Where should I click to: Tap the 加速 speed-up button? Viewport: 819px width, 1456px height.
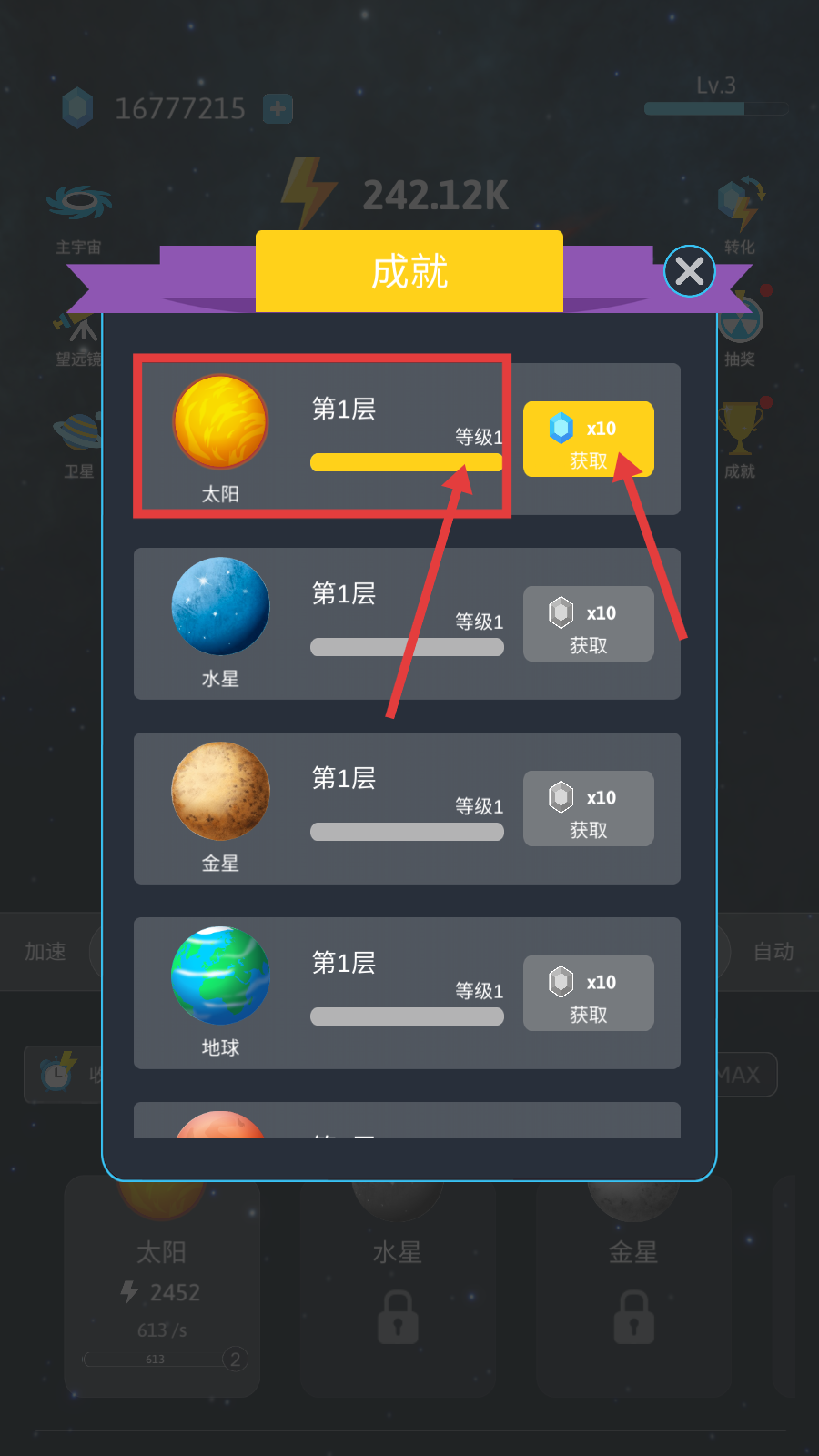45,952
